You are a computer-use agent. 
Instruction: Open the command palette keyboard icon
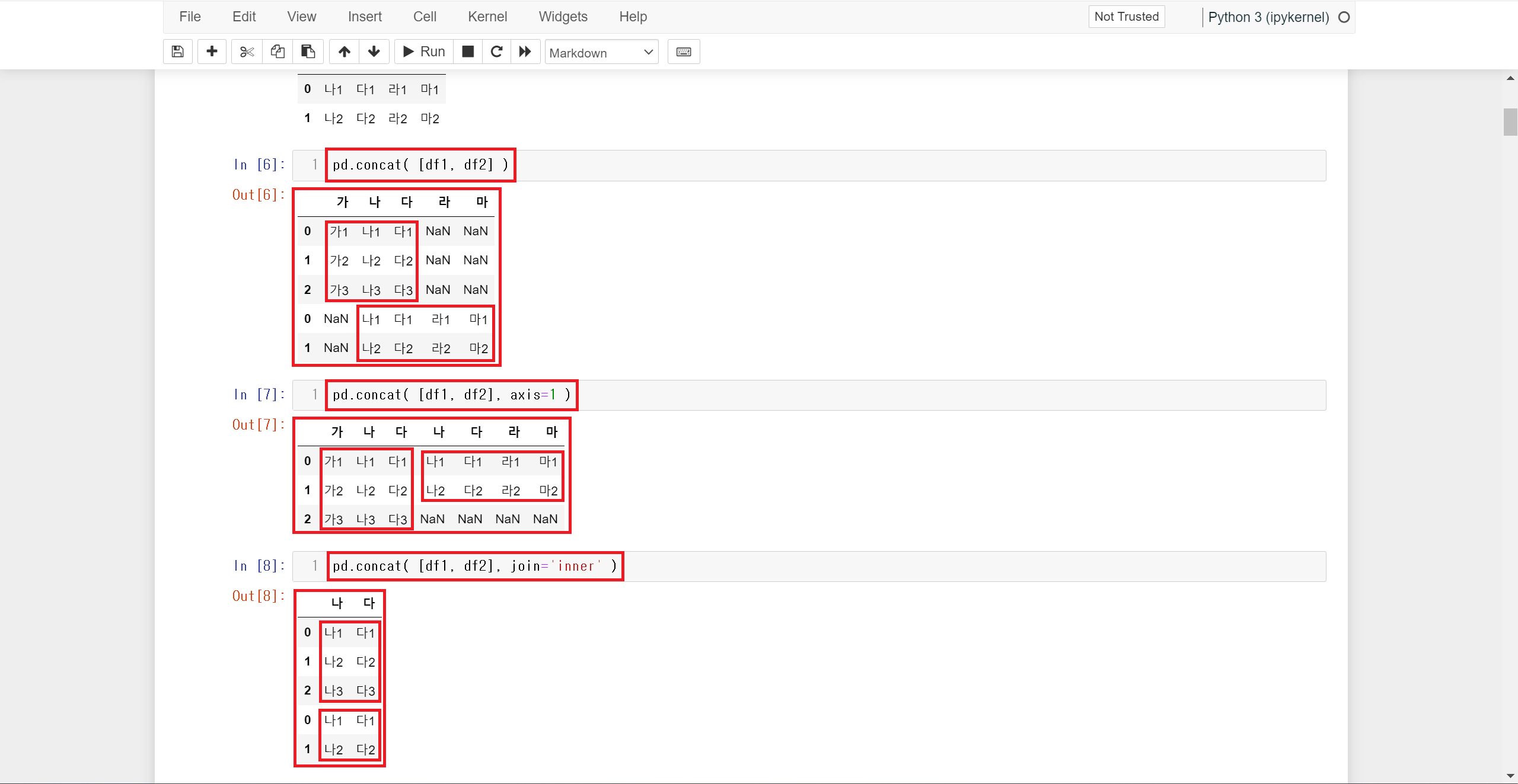coord(683,52)
